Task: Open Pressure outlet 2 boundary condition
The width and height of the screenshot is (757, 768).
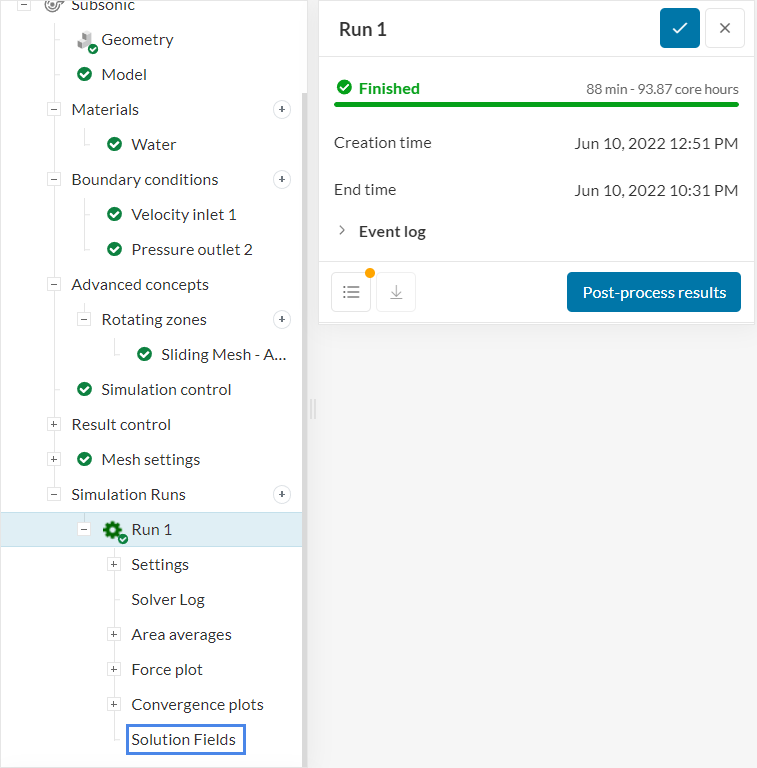Action: pos(191,249)
